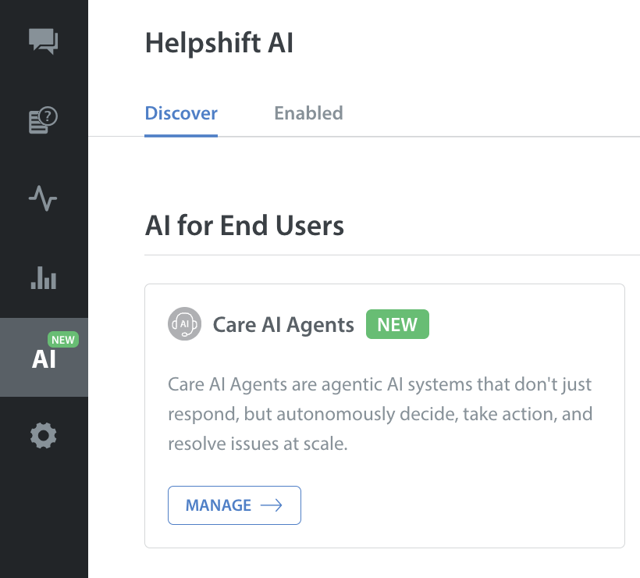Switch to the Discover tab
Viewport: 640px width, 578px height.
tap(181, 113)
